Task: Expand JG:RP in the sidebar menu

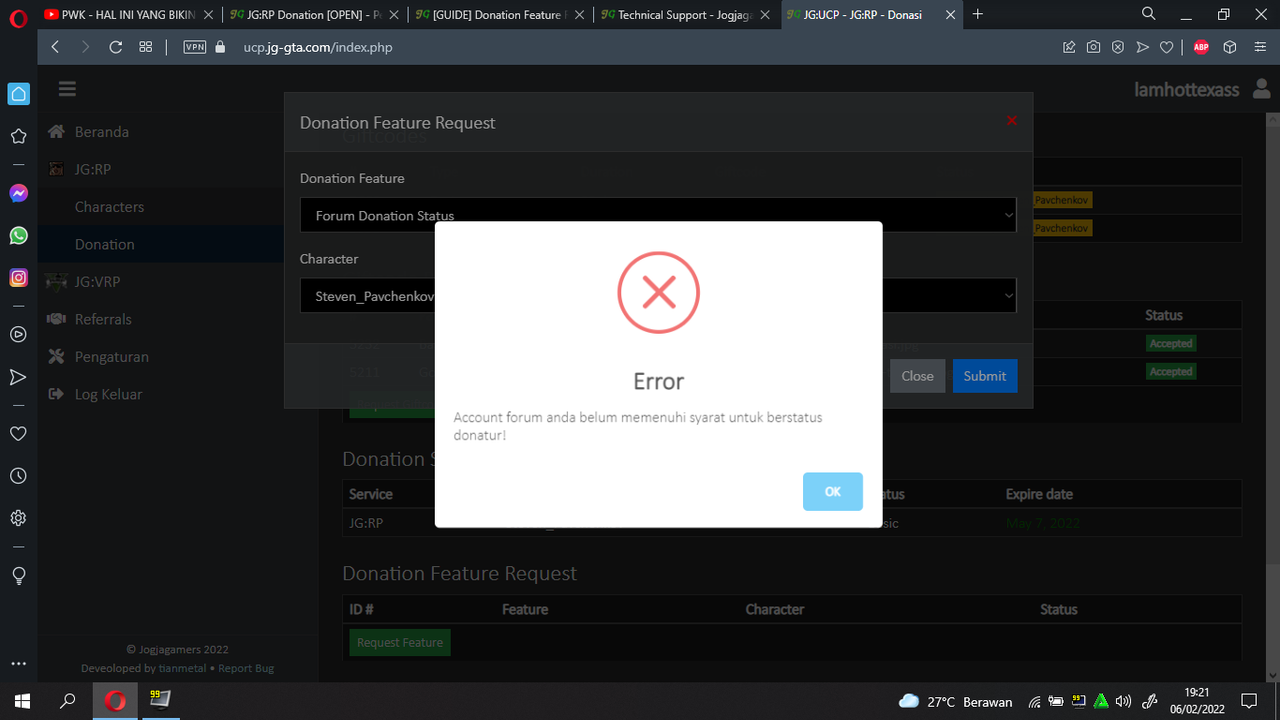Action: 92,169
